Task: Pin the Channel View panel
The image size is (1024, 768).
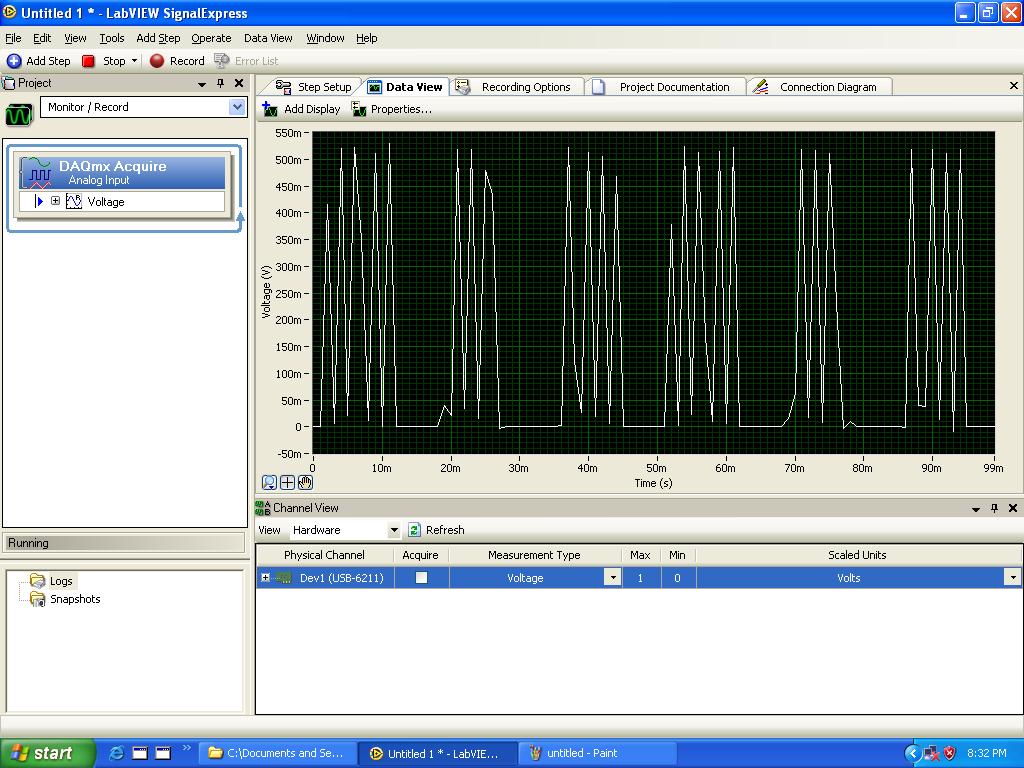Action: pyautogui.click(x=994, y=507)
